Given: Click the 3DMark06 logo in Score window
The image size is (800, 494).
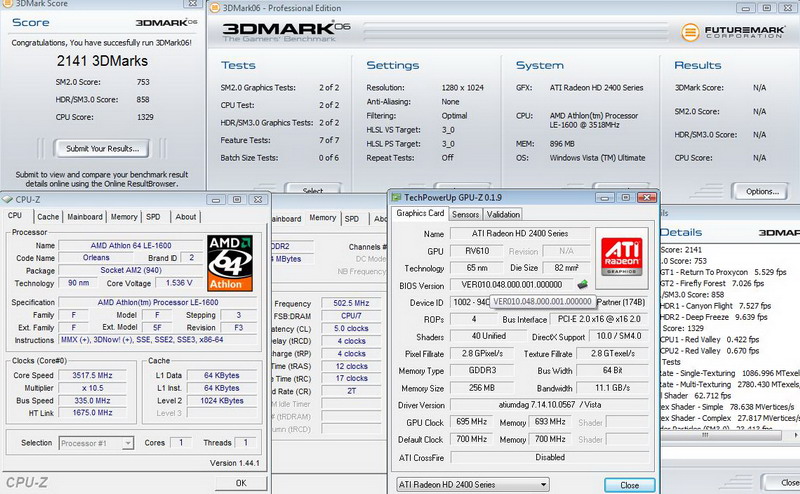Looking at the screenshot, I should (166, 22).
